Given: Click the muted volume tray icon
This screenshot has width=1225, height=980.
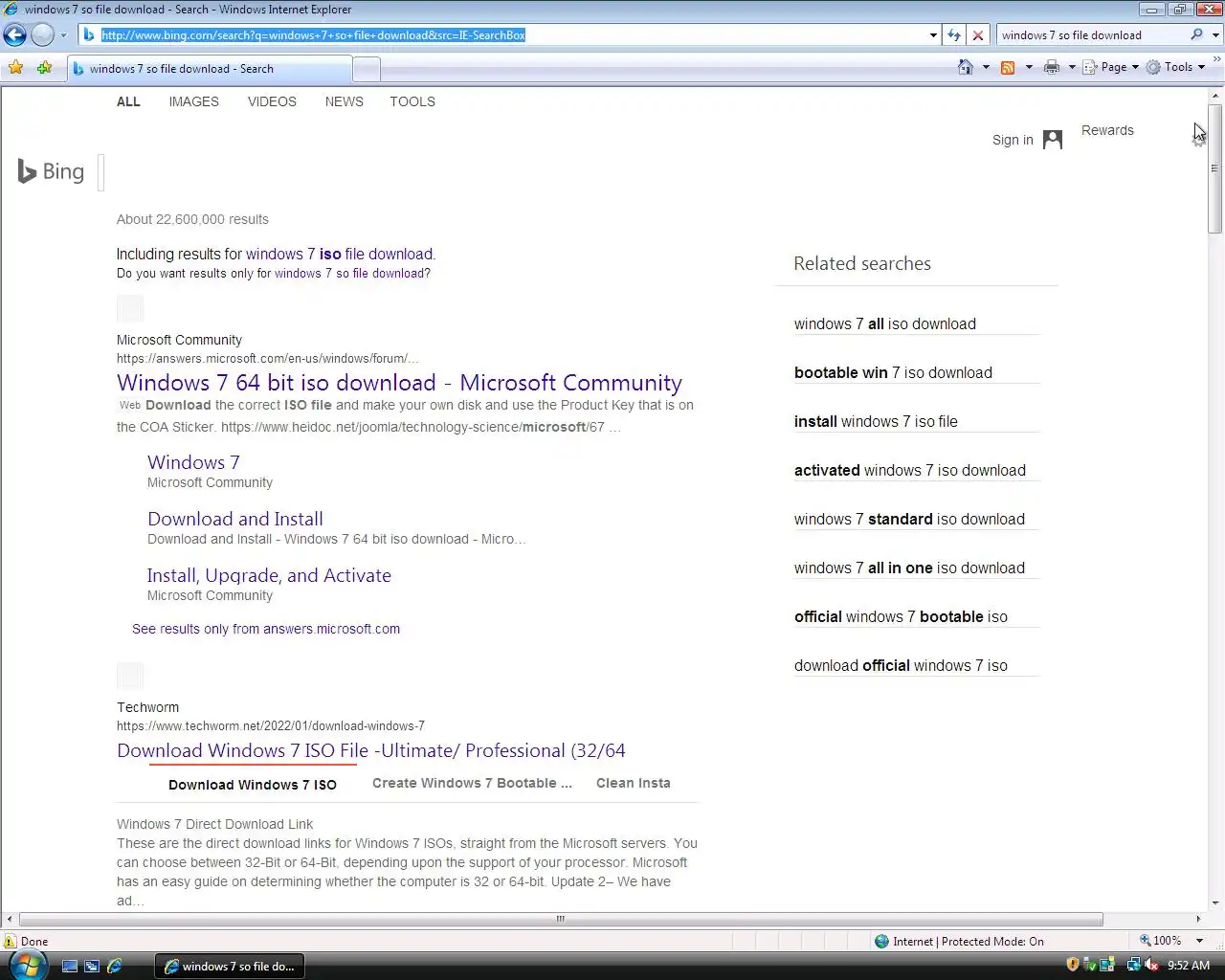Looking at the screenshot, I should [x=1151, y=965].
